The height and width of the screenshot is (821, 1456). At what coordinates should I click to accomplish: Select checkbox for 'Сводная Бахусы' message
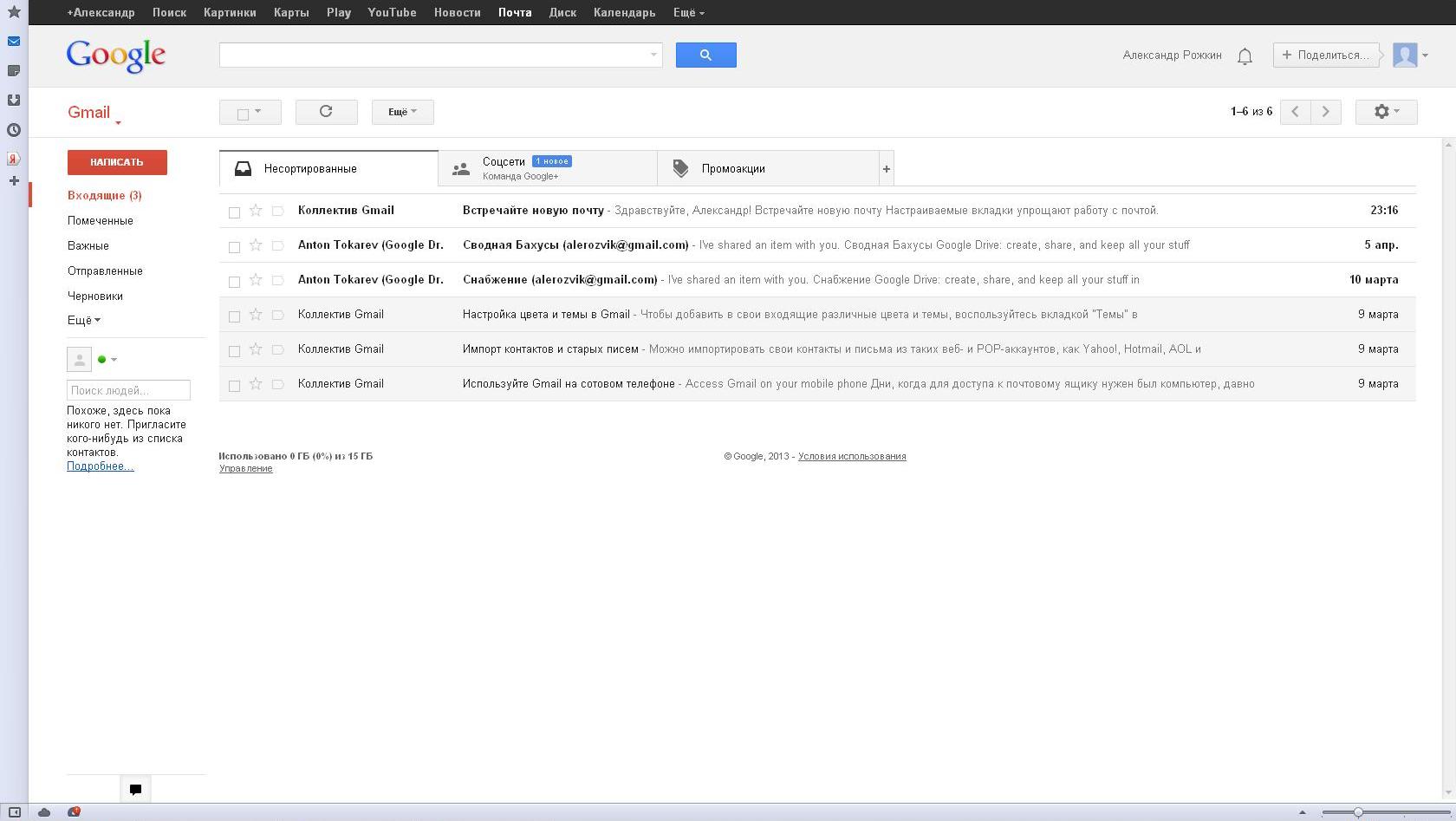tap(234, 246)
